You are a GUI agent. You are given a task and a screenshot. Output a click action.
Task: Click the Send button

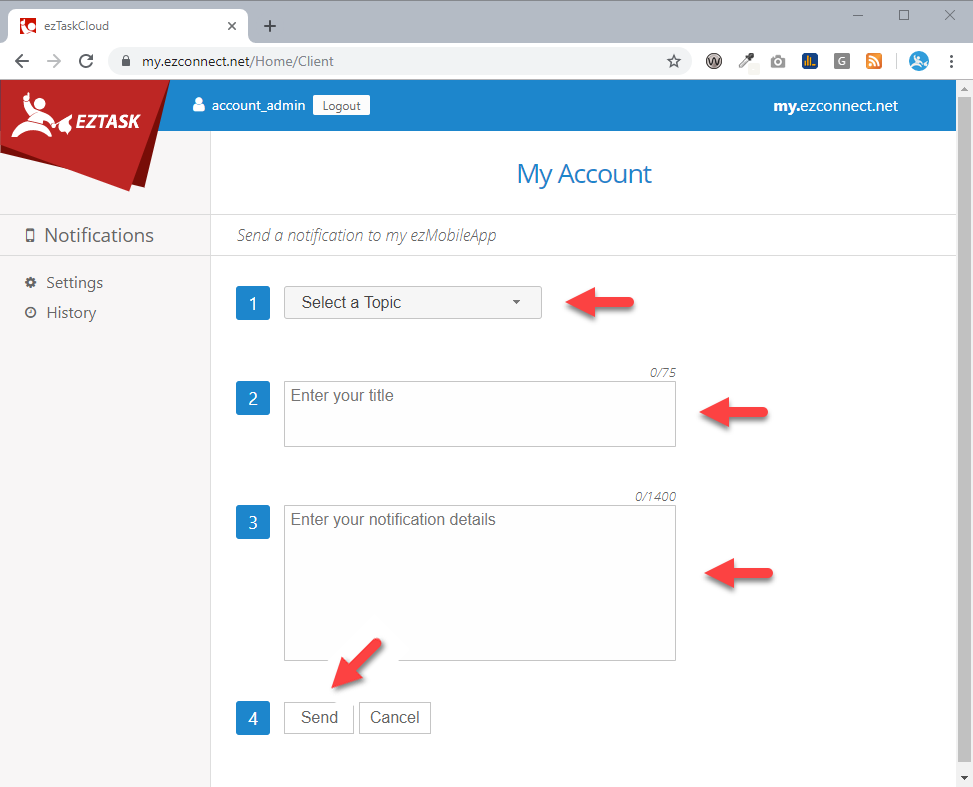[319, 717]
